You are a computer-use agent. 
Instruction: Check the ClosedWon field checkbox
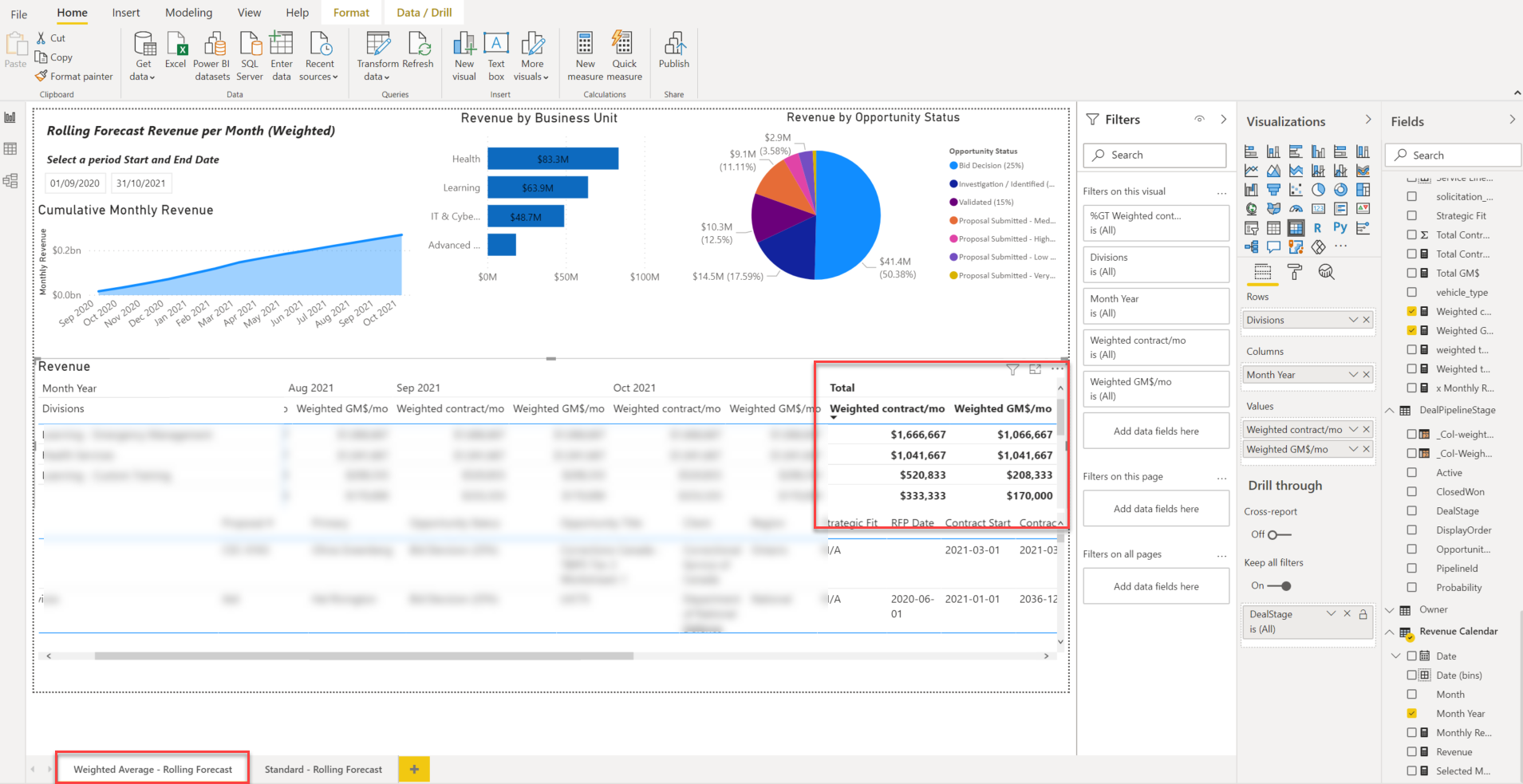pyautogui.click(x=1411, y=491)
